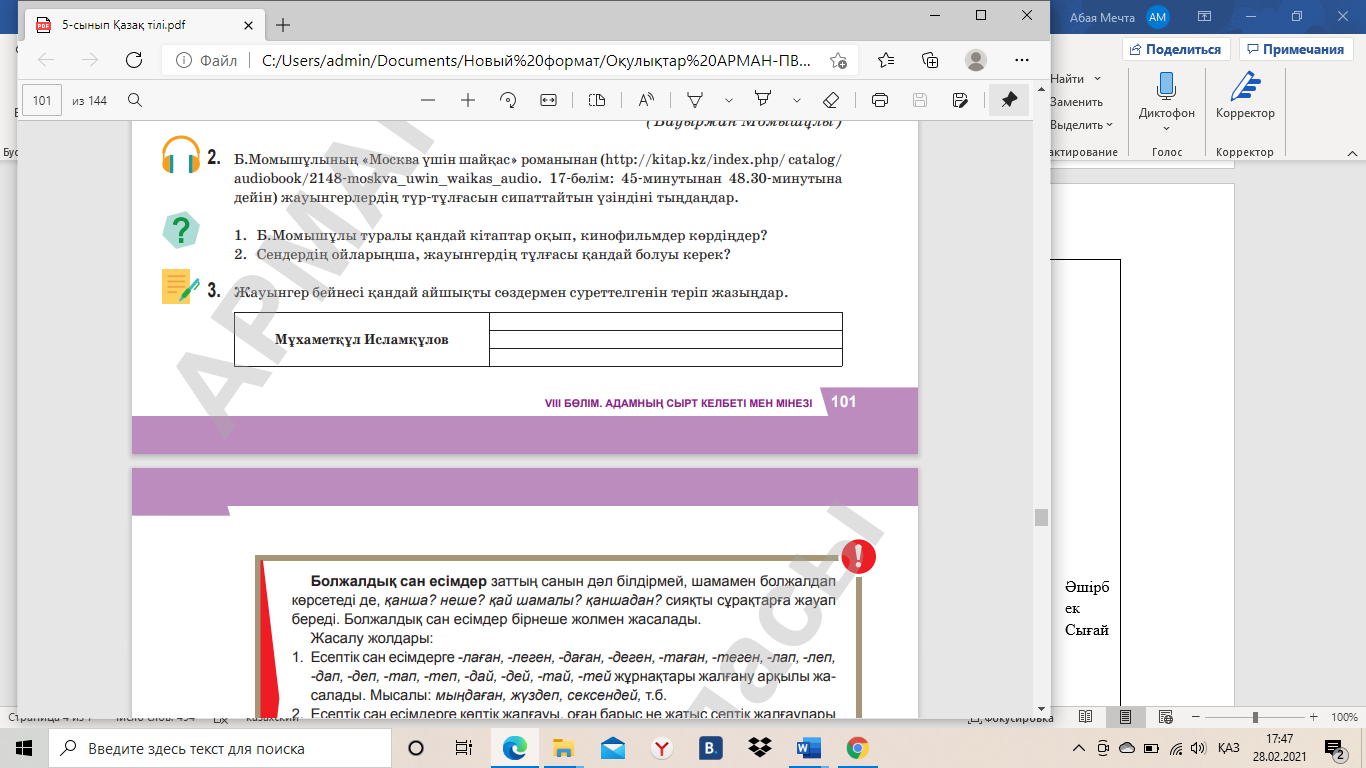Open Корректор in Word

tap(1245, 97)
